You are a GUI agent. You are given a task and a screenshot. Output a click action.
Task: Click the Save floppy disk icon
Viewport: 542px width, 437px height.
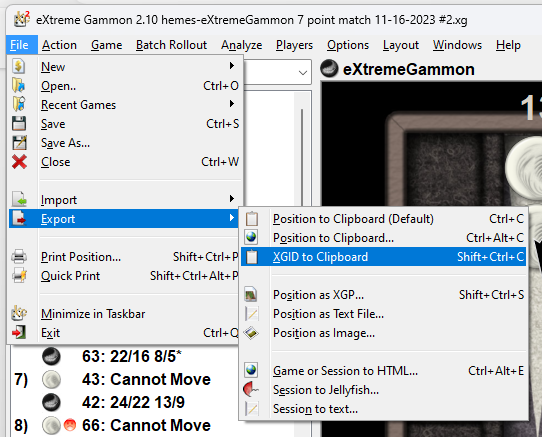coord(19,123)
